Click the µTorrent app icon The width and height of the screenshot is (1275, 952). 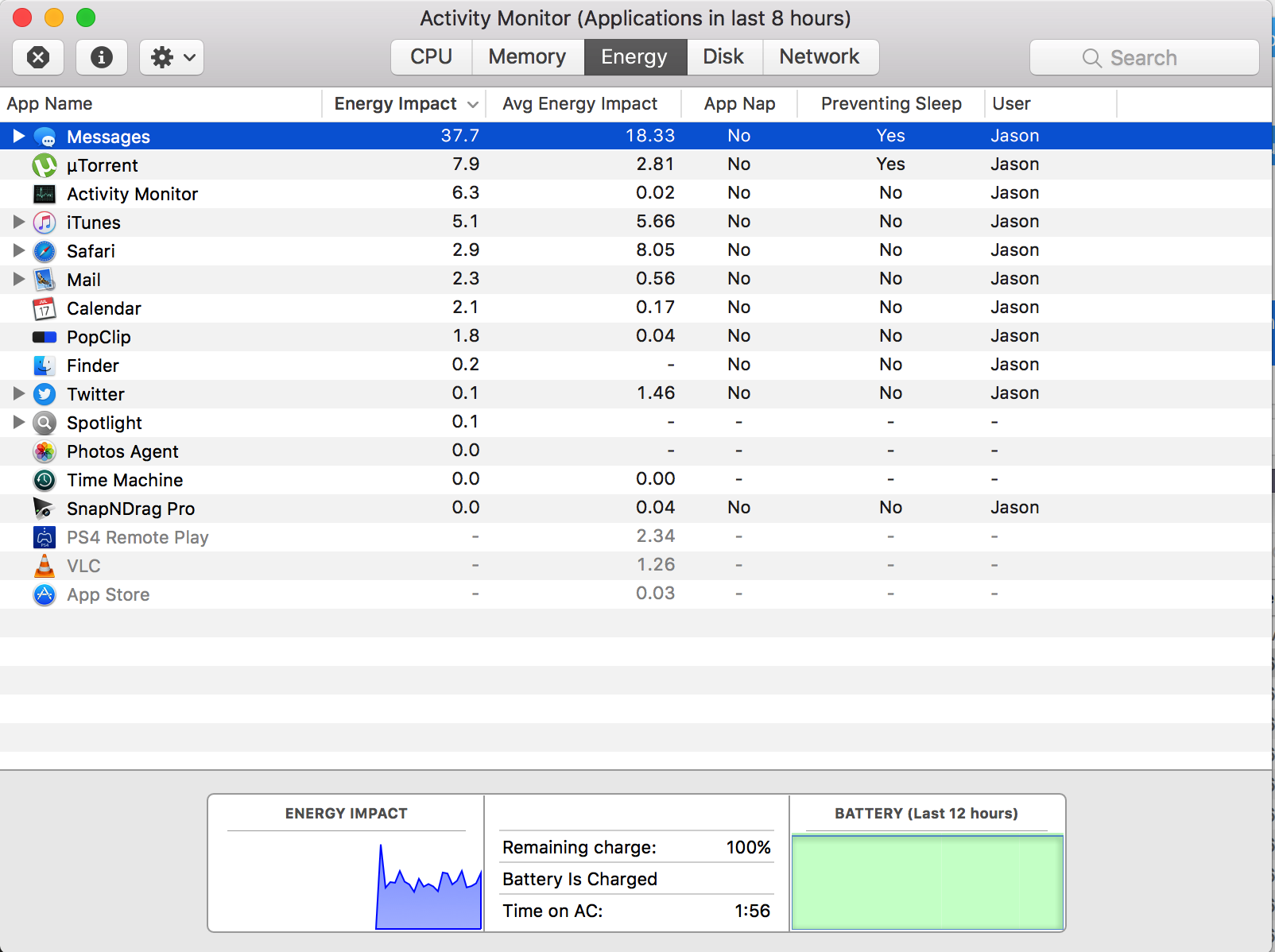tap(45, 165)
